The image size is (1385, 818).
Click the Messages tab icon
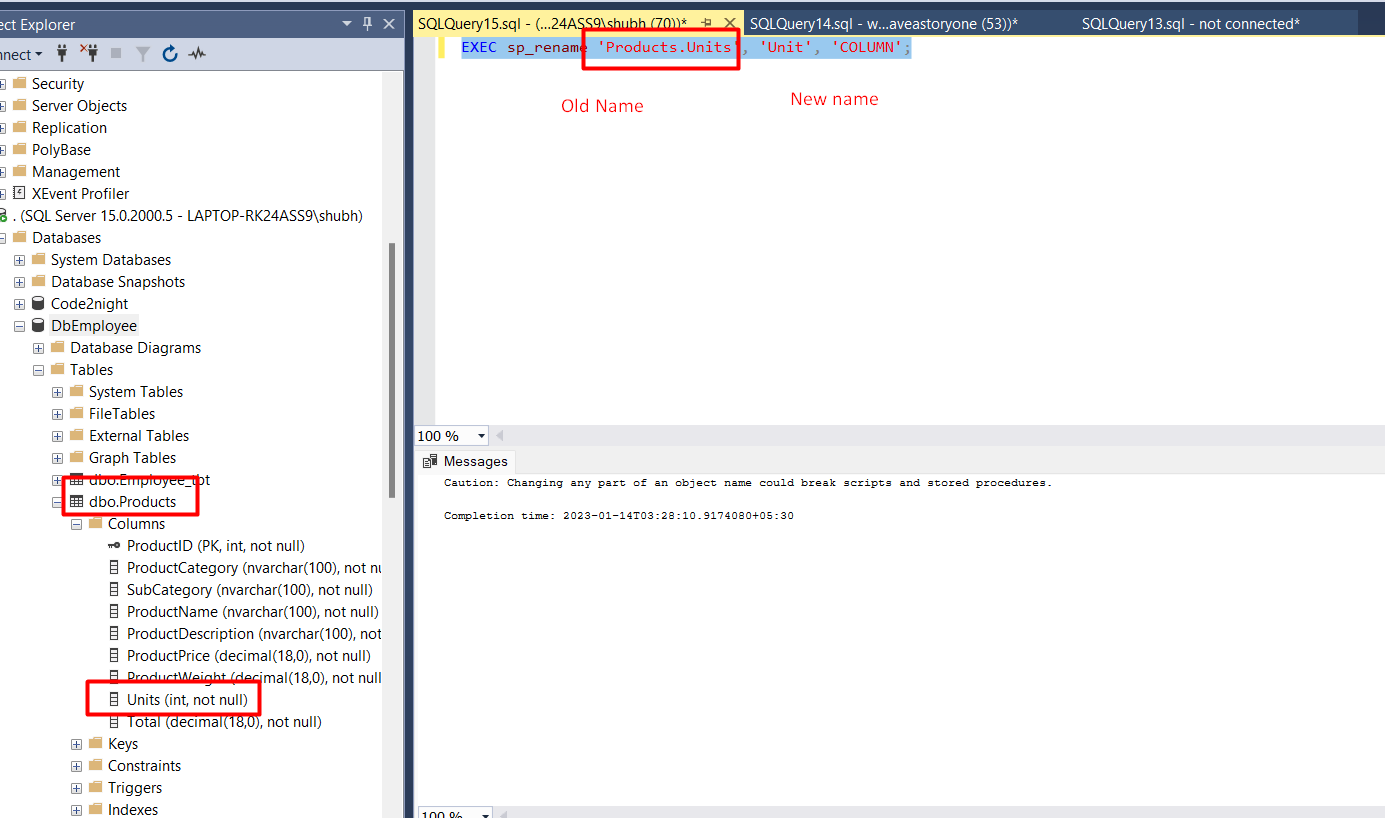point(430,461)
